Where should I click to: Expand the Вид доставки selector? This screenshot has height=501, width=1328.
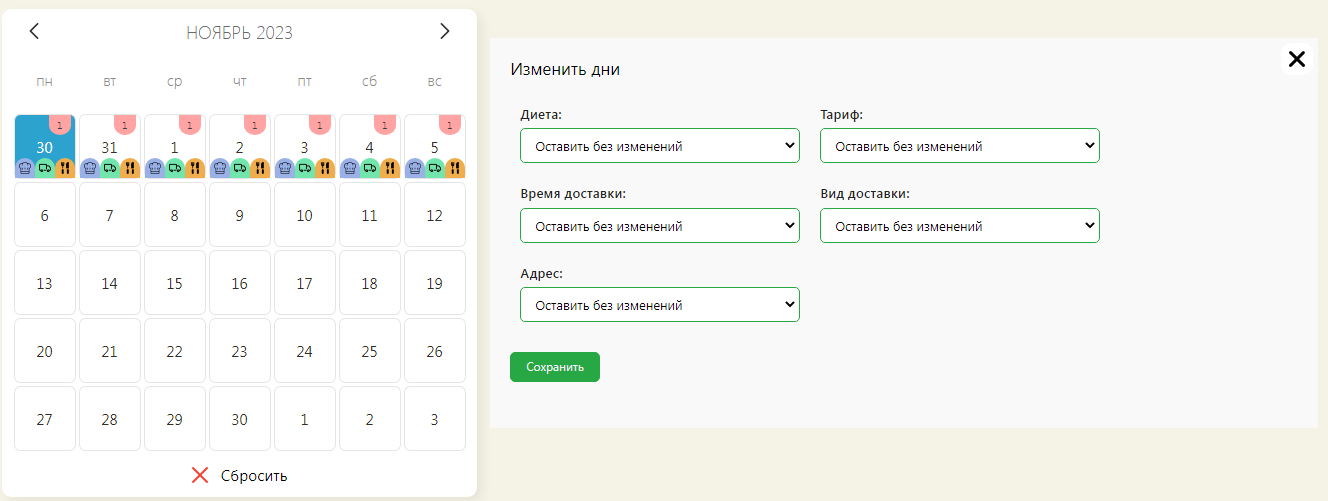tap(959, 226)
